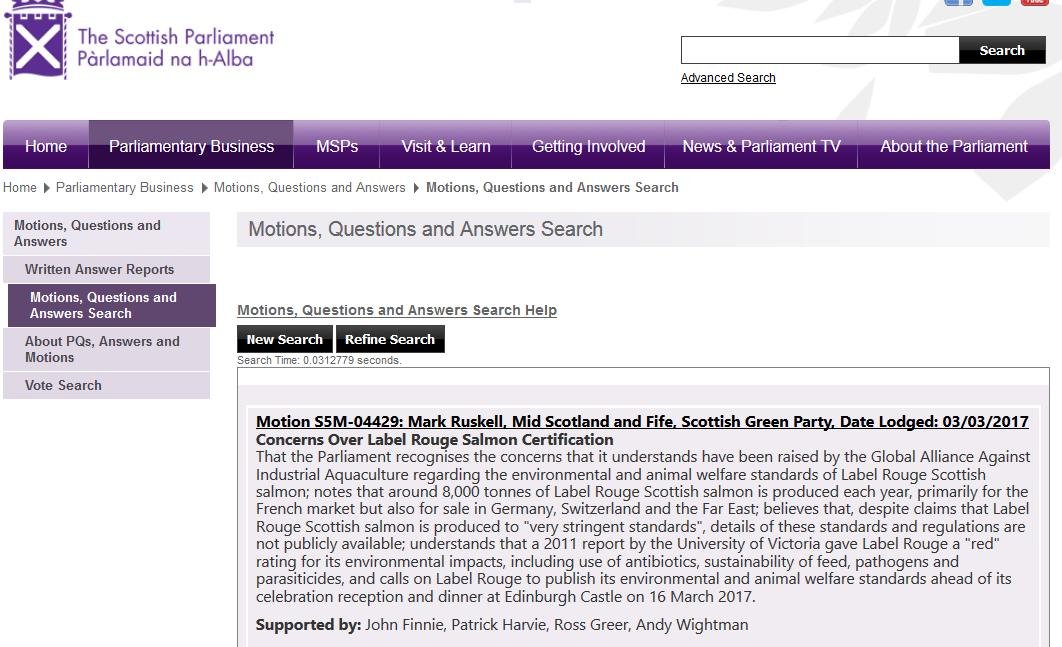Open the Twitter social icon

click(x=996, y=2)
